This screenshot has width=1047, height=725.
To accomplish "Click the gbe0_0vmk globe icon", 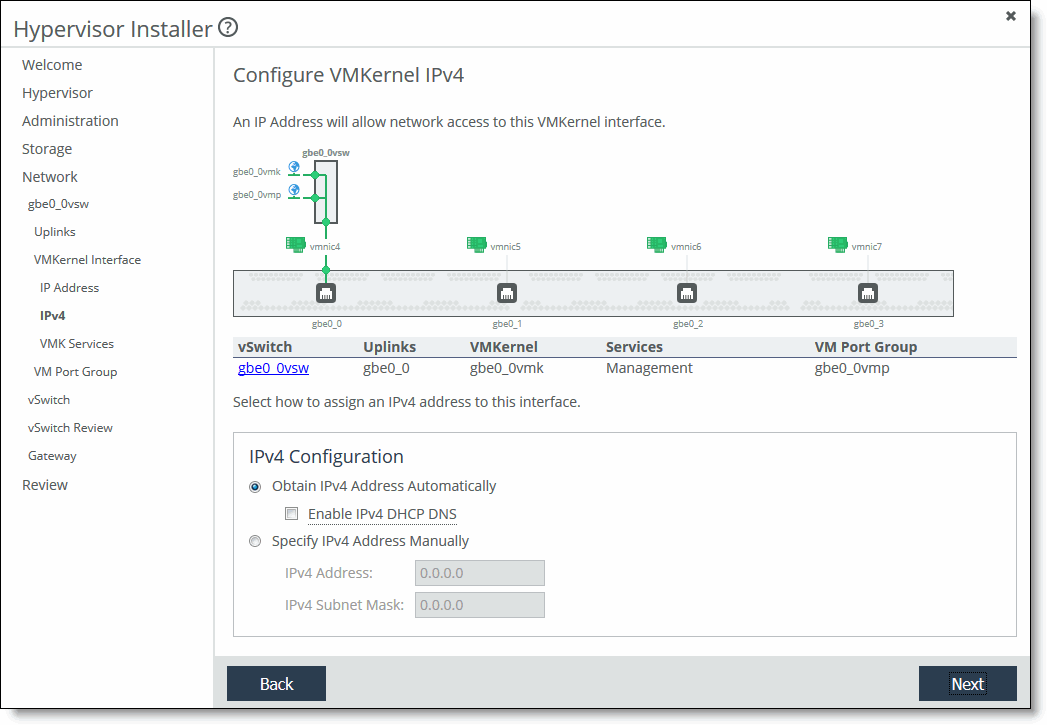I will (x=294, y=168).
